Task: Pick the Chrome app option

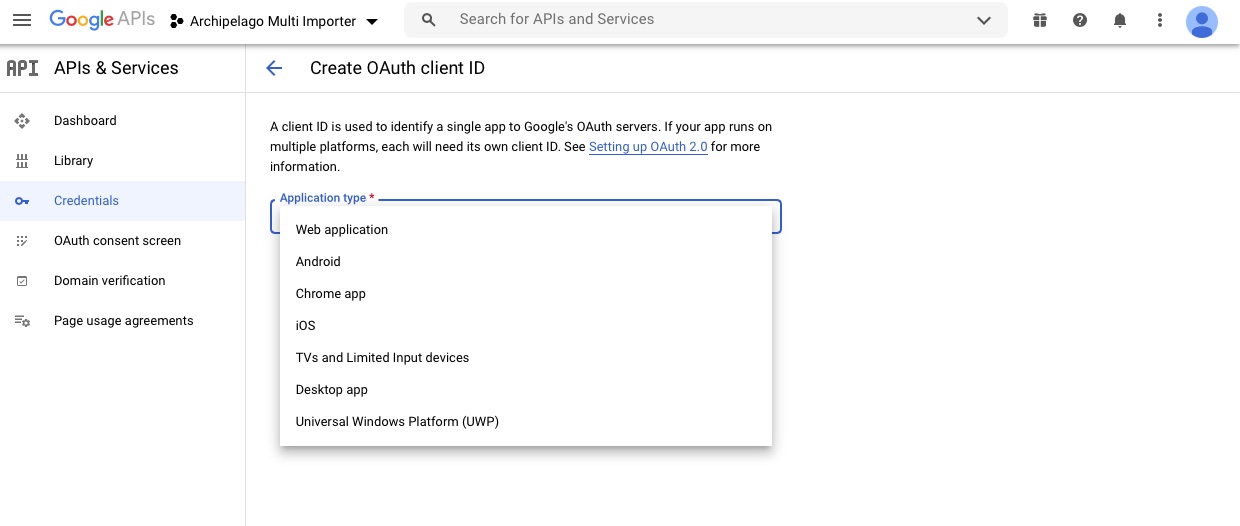Action: pyautogui.click(x=331, y=294)
